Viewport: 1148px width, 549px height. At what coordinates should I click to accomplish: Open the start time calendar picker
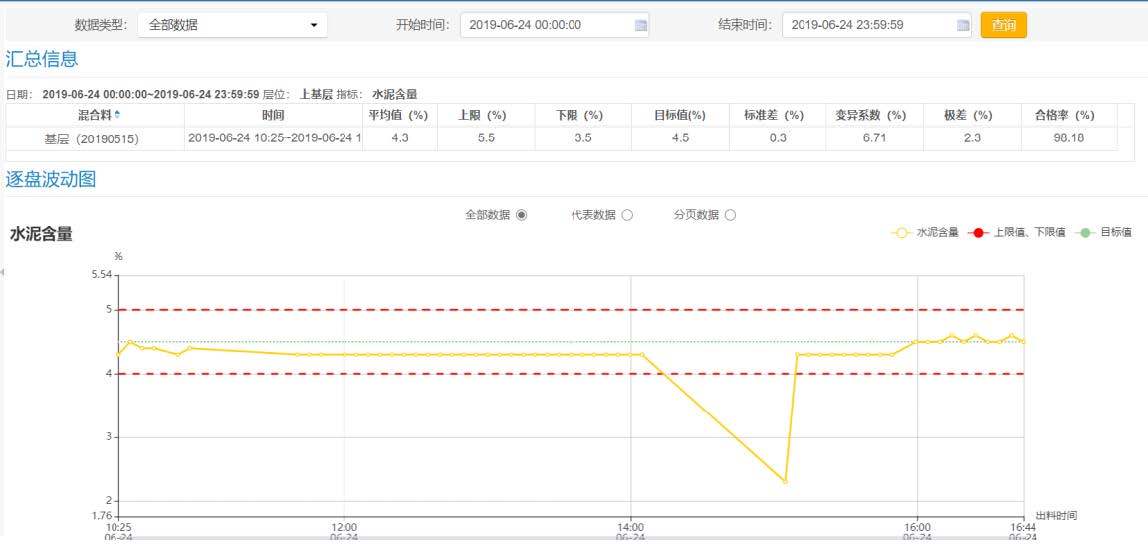tap(640, 25)
